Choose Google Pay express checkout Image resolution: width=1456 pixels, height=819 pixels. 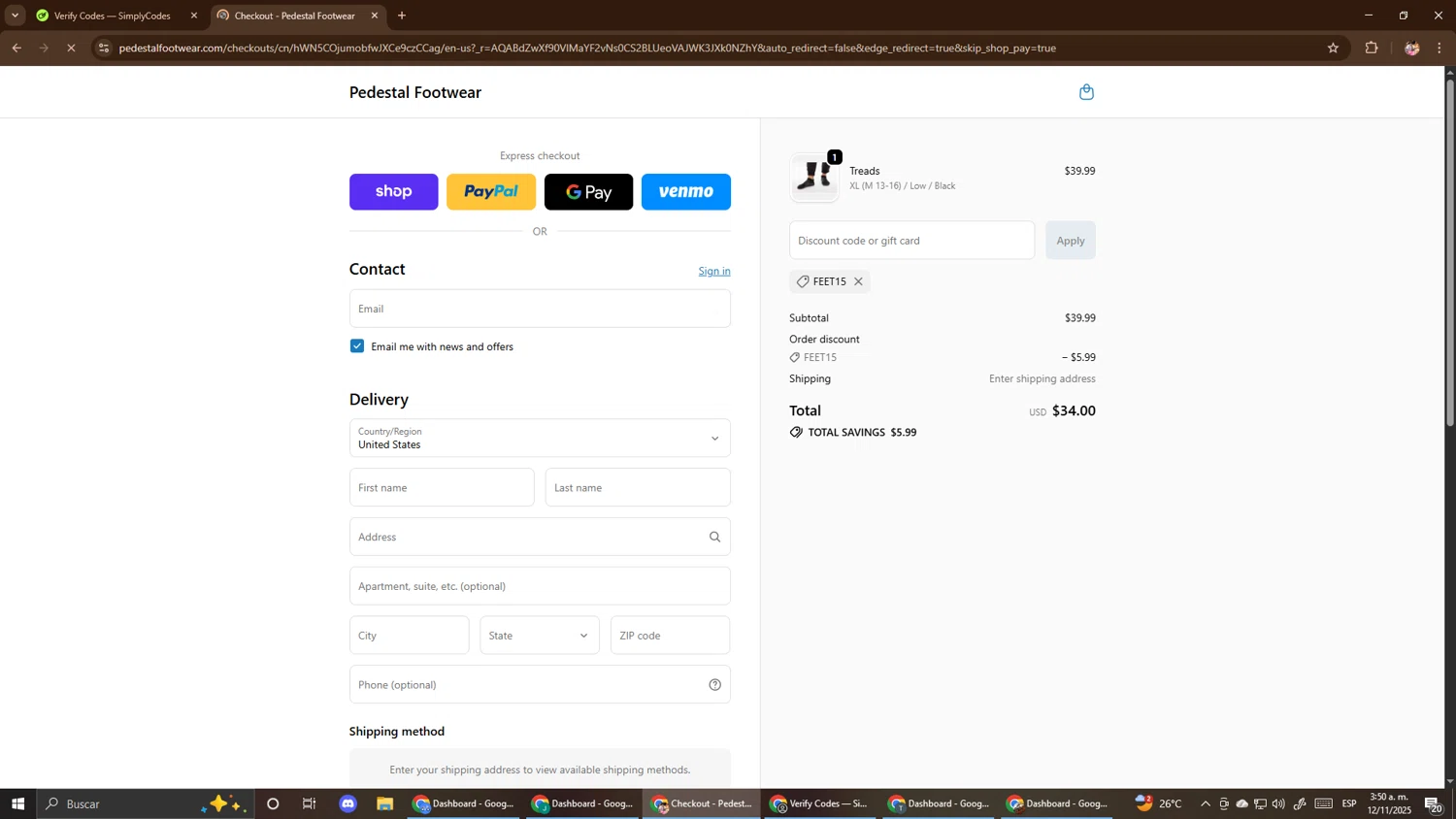(588, 192)
